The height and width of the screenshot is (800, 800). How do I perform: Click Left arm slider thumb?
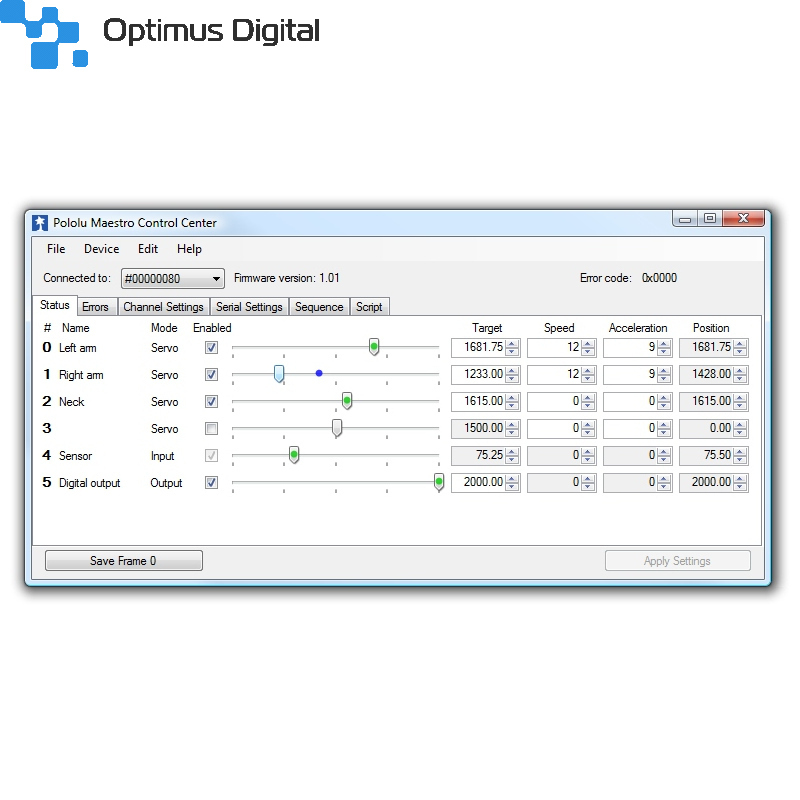[374, 346]
